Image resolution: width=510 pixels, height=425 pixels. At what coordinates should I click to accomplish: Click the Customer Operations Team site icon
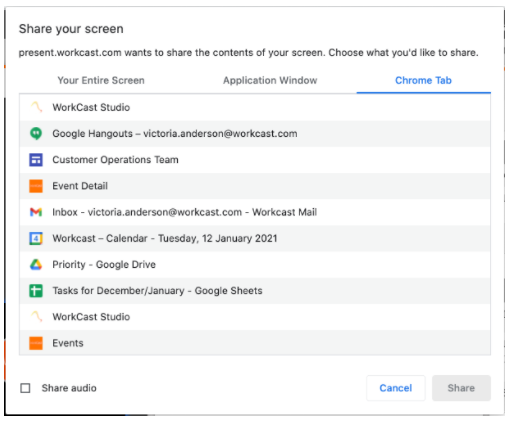tap(36, 160)
